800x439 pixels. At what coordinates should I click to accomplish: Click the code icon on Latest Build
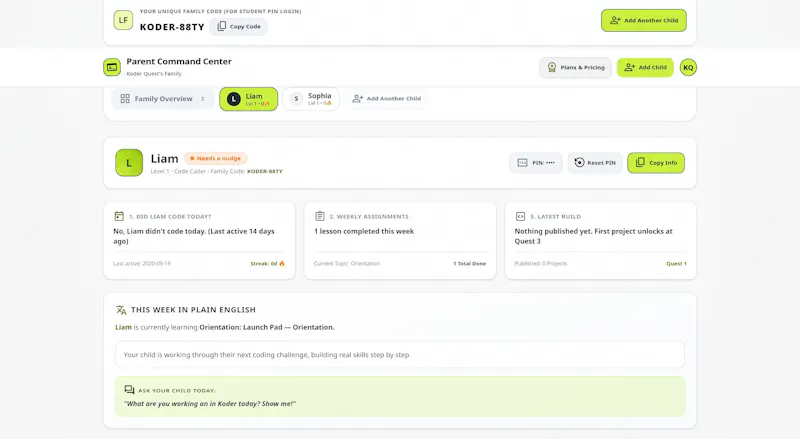520,216
